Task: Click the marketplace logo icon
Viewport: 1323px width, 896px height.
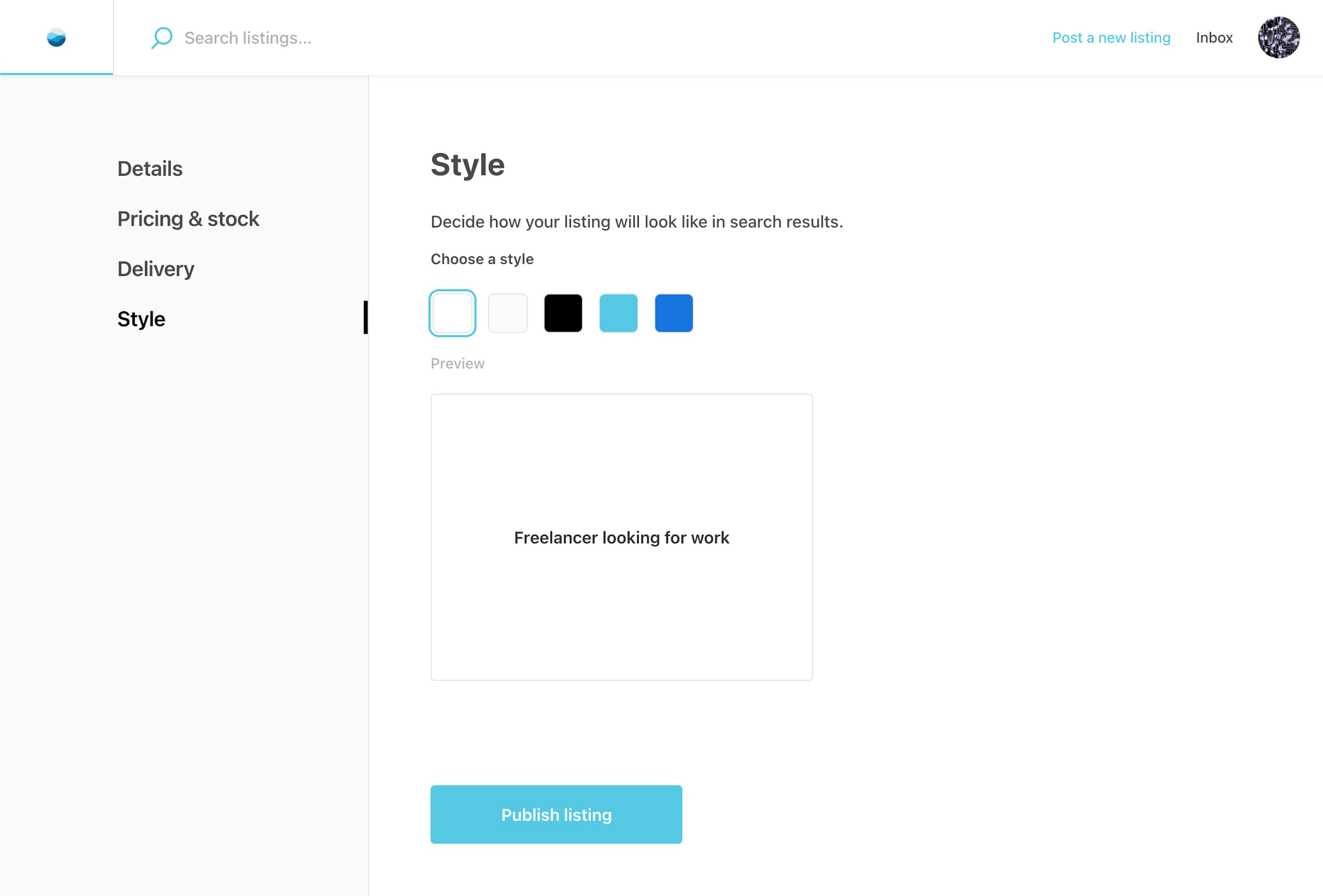Action: point(57,38)
